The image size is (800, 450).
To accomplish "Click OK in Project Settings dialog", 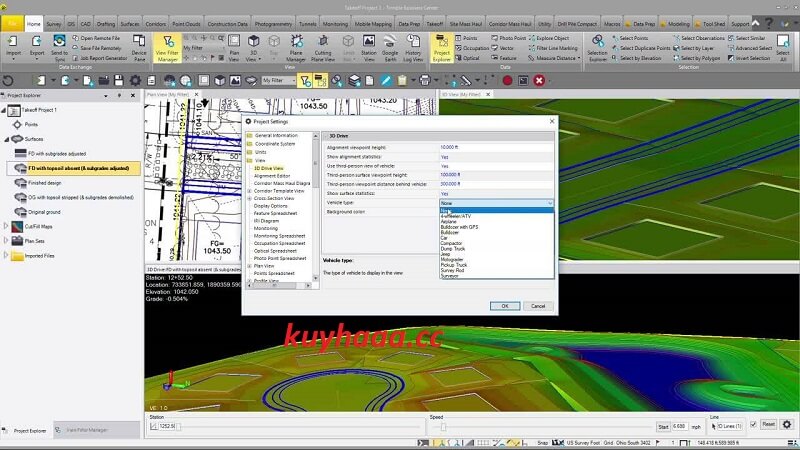I will pos(505,306).
